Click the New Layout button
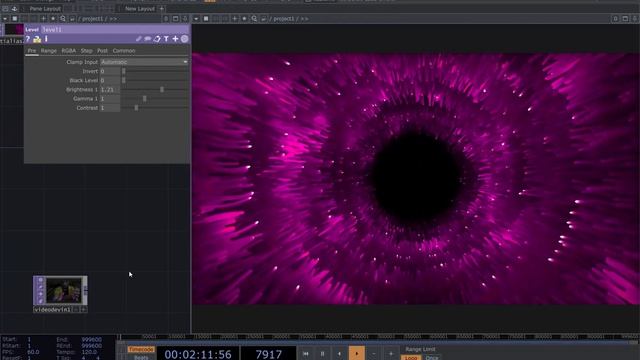640x360 pixels. pos(140,9)
